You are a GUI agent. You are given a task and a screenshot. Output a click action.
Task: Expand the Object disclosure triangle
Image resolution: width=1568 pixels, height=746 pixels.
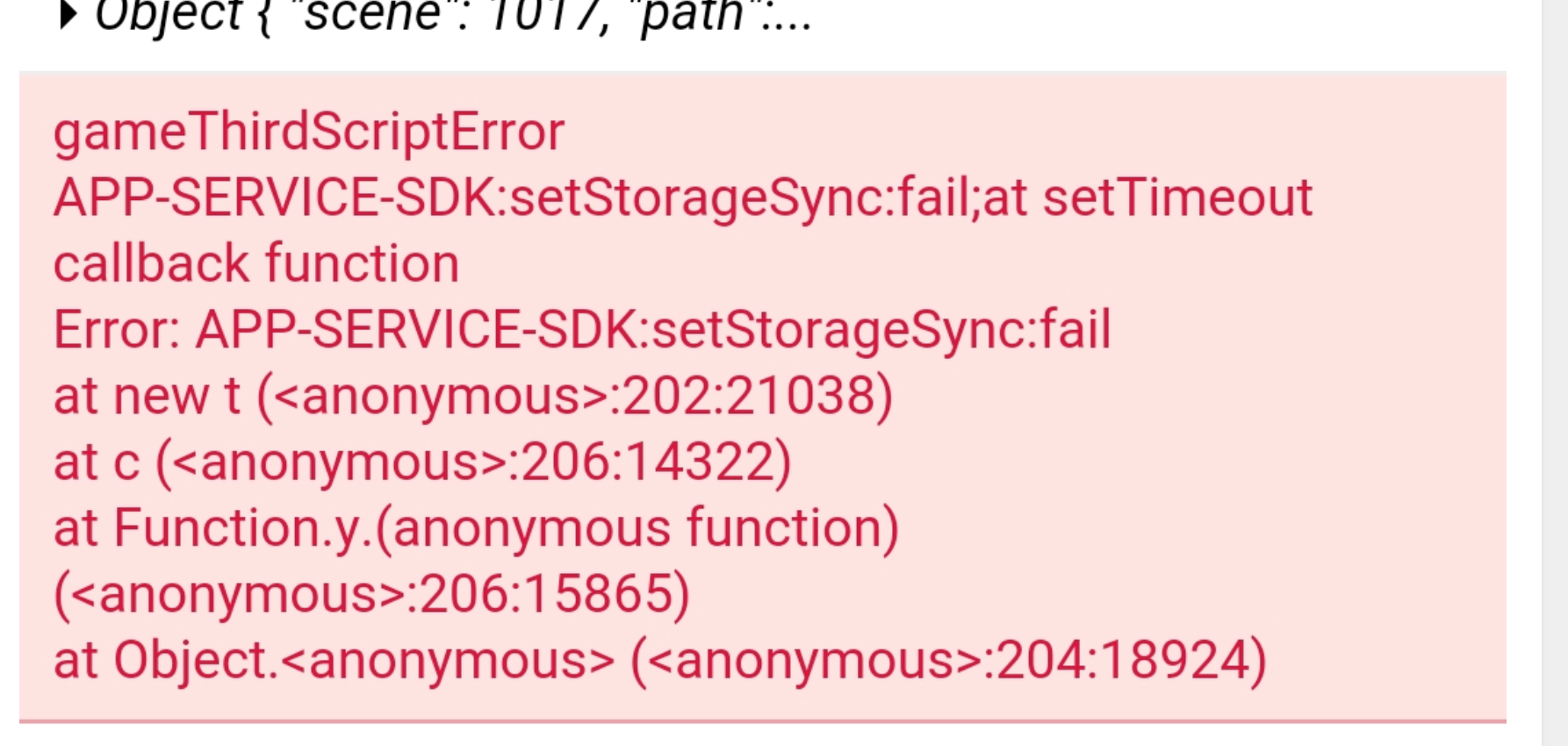pos(67,15)
